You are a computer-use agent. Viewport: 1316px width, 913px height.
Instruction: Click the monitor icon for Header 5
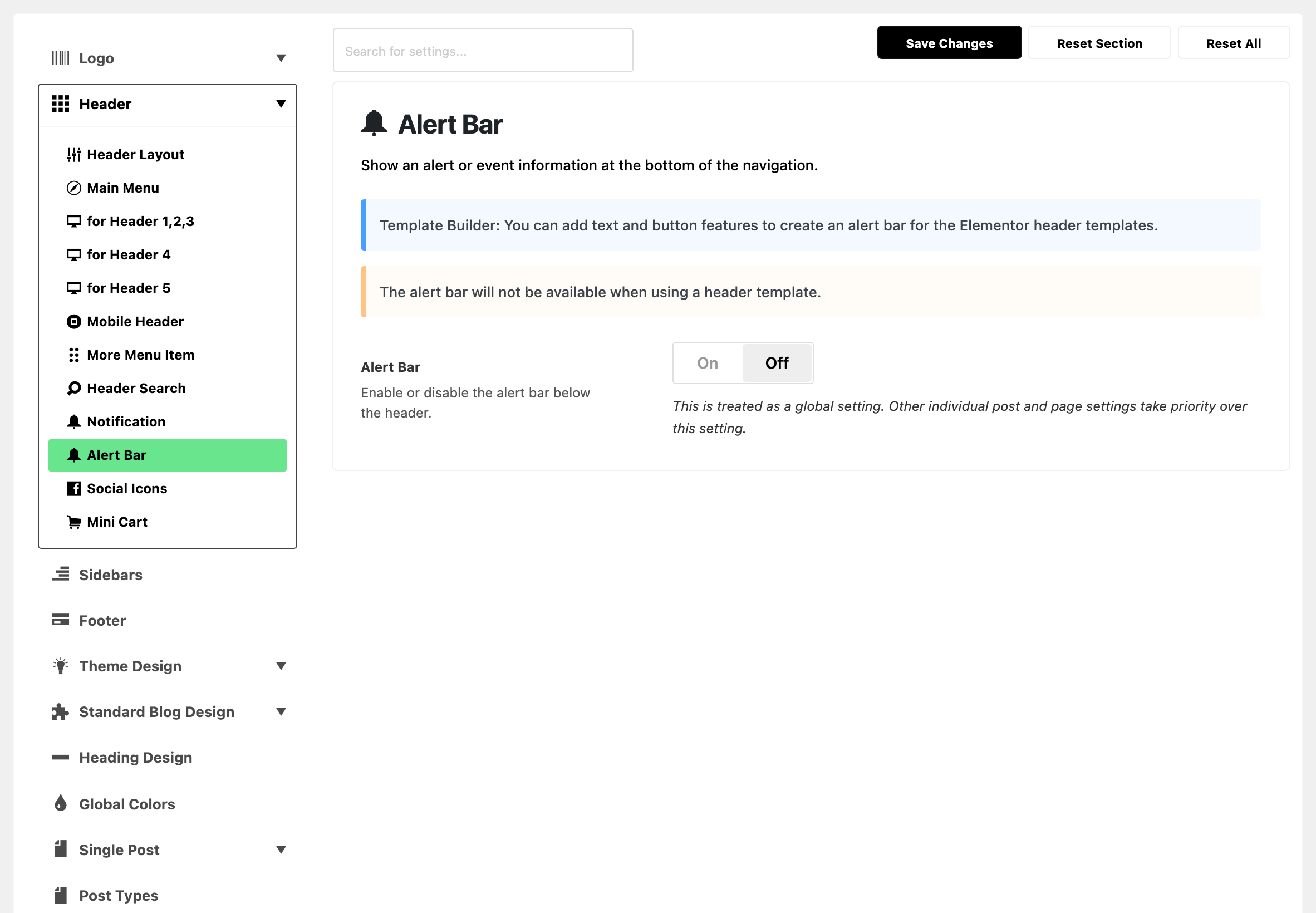74,288
